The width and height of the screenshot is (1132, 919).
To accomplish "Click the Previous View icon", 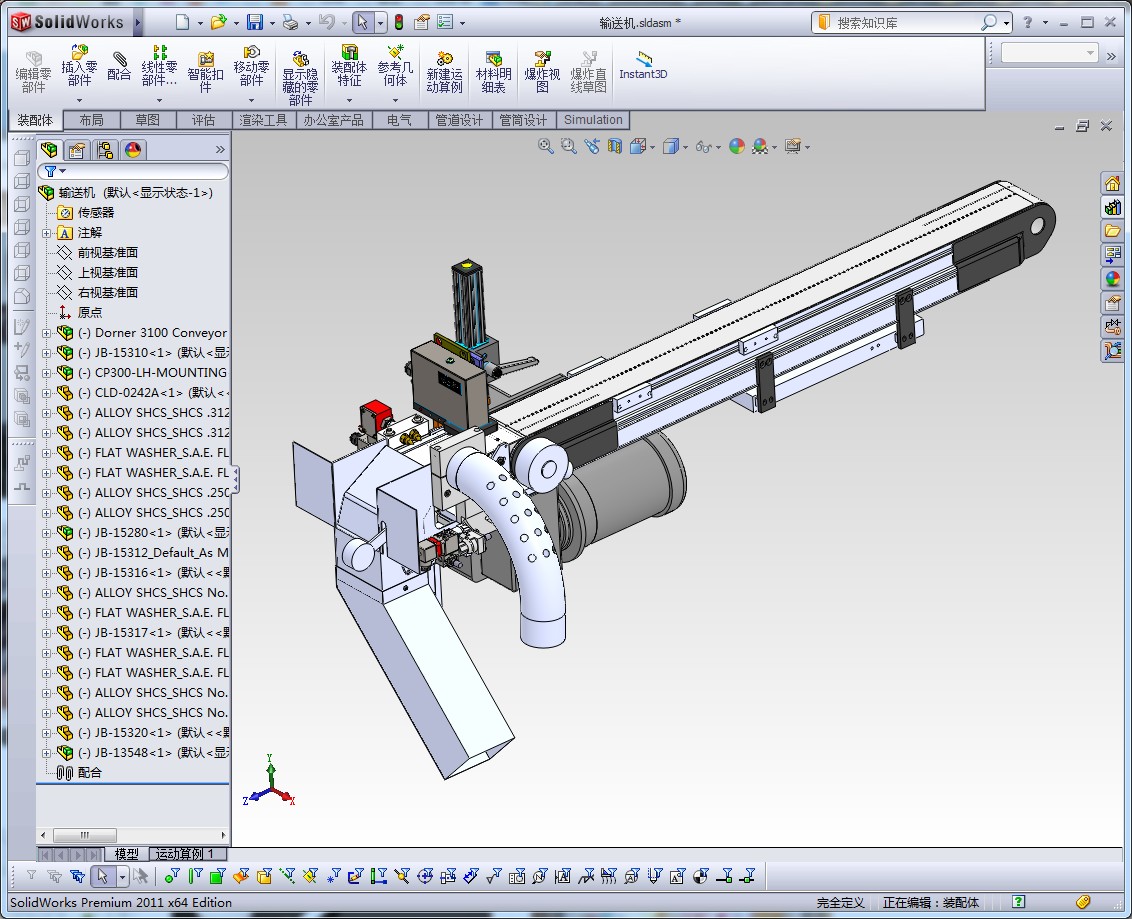I will coord(592,147).
